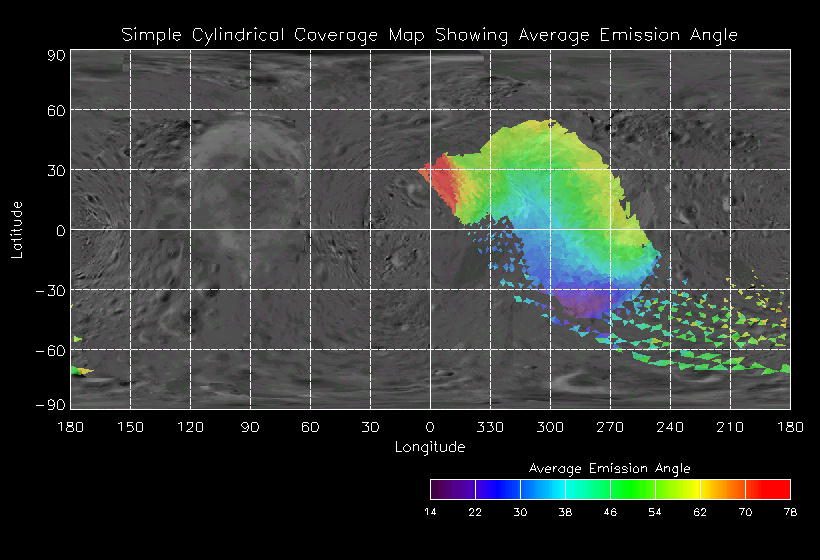This screenshot has width=820, height=560.
Task: Click the longitude tick label '150'
Action: pos(130,427)
